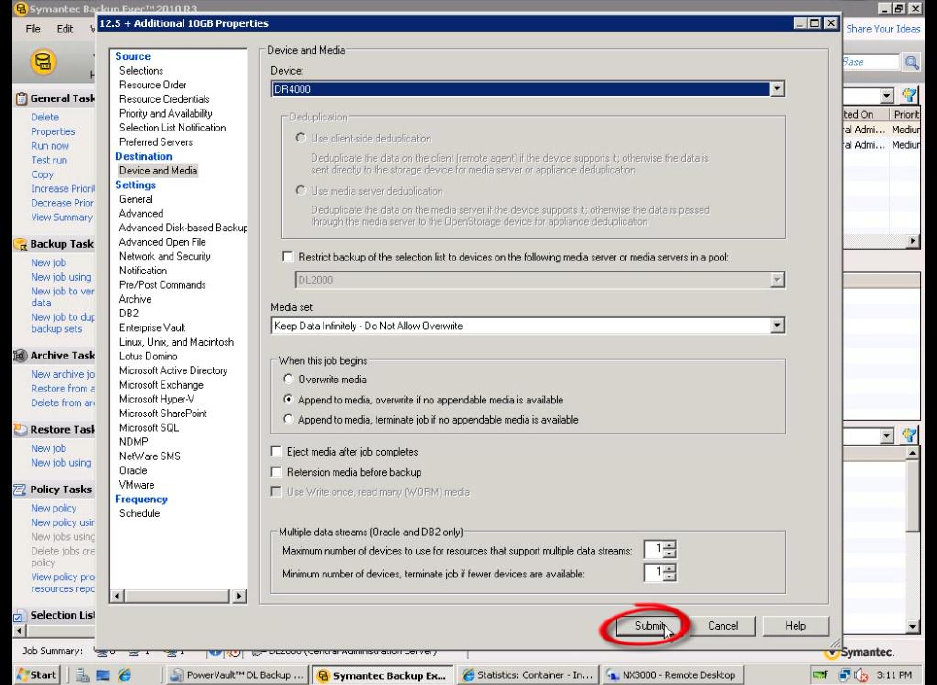The height and width of the screenshot is (685, 937).
Task: Click the lower filter funnel icon in background window
Action: pos(910,435)
